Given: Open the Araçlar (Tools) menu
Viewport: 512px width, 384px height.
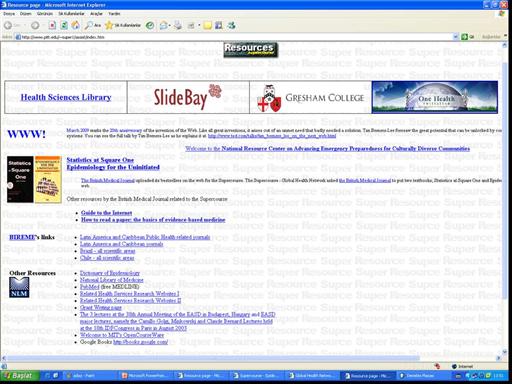Looking at the screenshot, I should click(96, 14).
